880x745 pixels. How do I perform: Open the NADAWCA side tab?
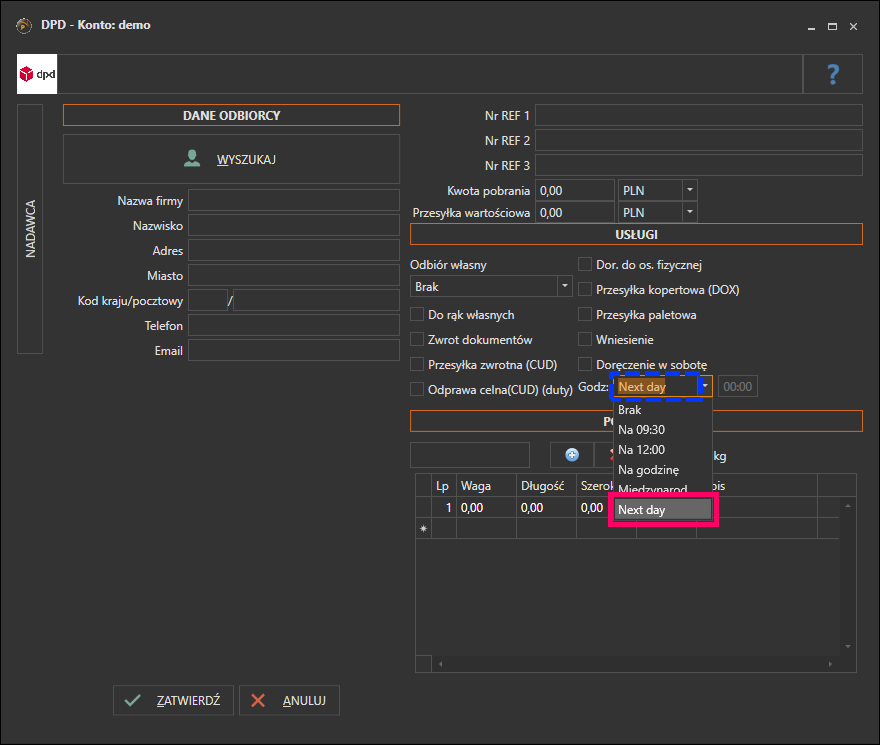[30, 228]
